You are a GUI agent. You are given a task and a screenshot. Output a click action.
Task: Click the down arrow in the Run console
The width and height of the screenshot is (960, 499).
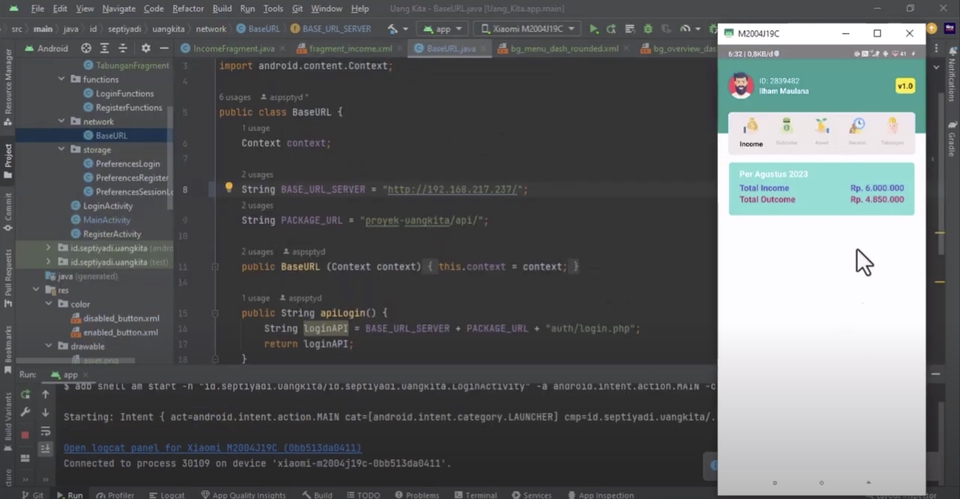45,413
